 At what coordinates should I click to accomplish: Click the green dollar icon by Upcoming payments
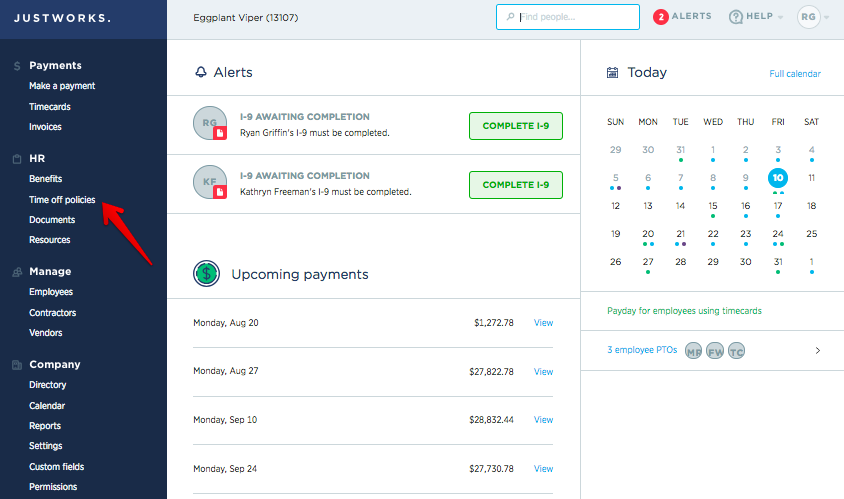[207, 274]
